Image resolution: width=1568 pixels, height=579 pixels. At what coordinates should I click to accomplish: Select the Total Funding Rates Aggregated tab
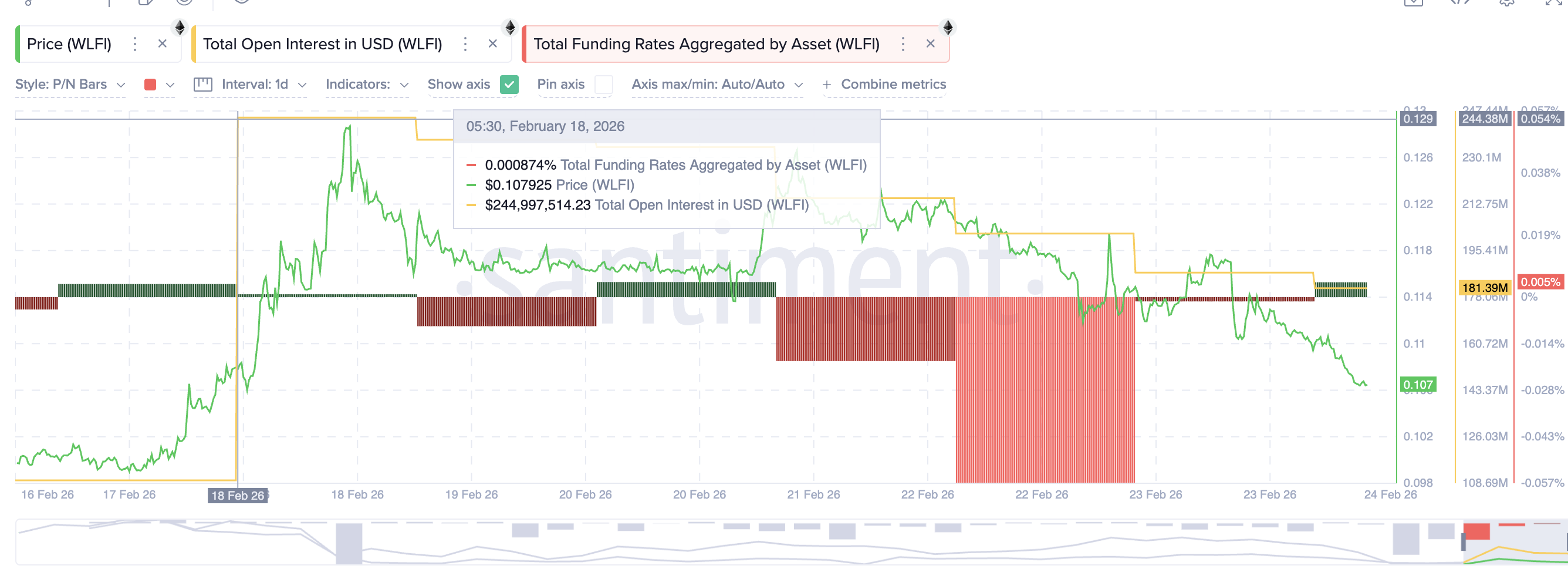(x=706, y=44)
